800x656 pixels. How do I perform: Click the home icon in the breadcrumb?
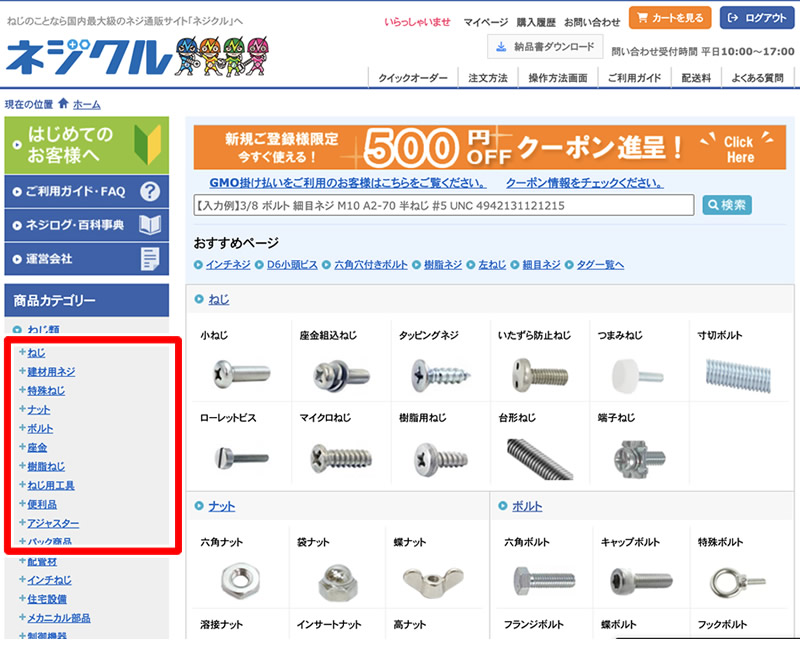tap(62, 103)
